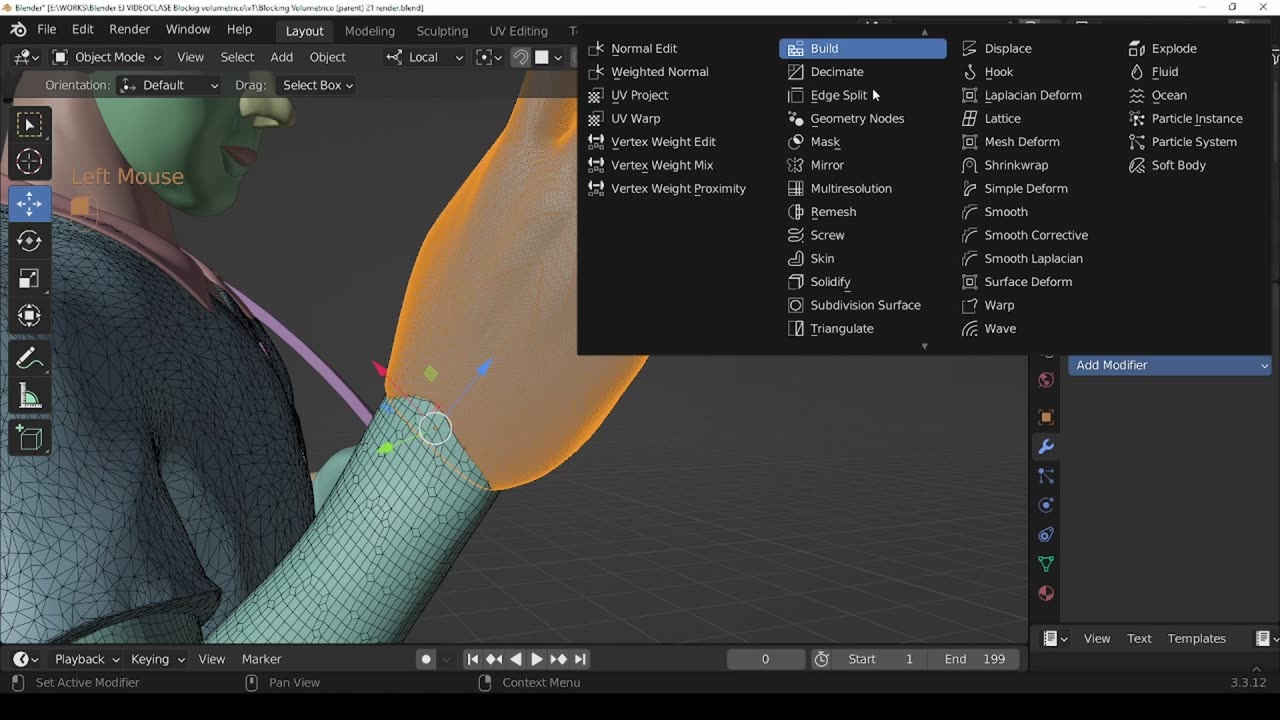Open the Marker menu in timeline
Image resolution: width=1280 pixels, height=720 pixels.
(x=261, y=659)
